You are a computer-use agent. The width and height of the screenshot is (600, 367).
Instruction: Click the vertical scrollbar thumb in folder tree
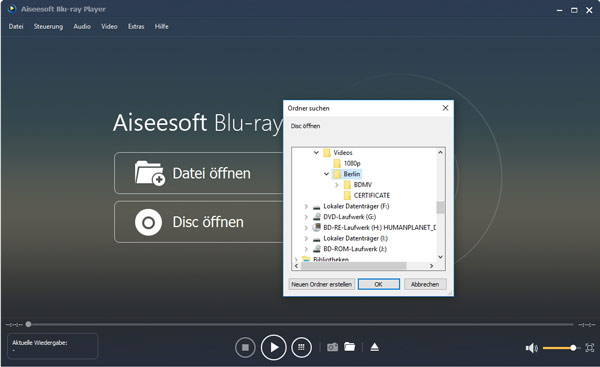point(440,207)
